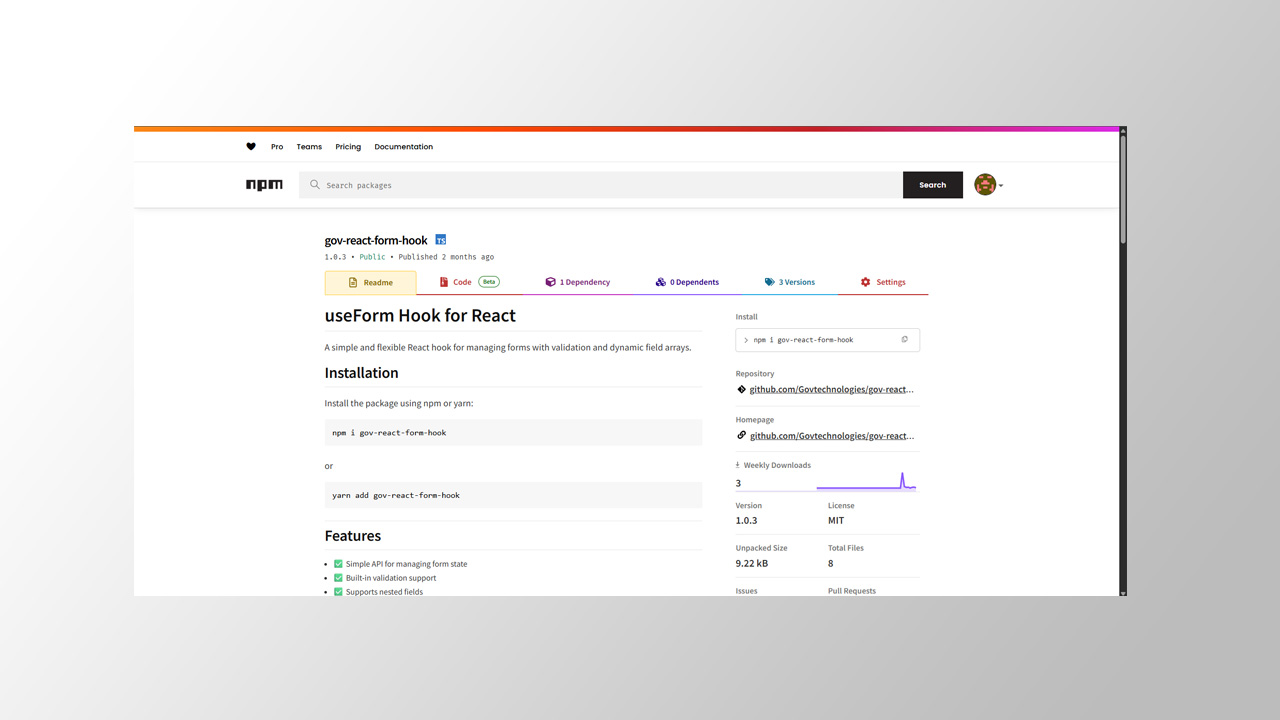Open the Code tab label
The height and width of the screenshot is (720, 1280).
tap(462, 283)
